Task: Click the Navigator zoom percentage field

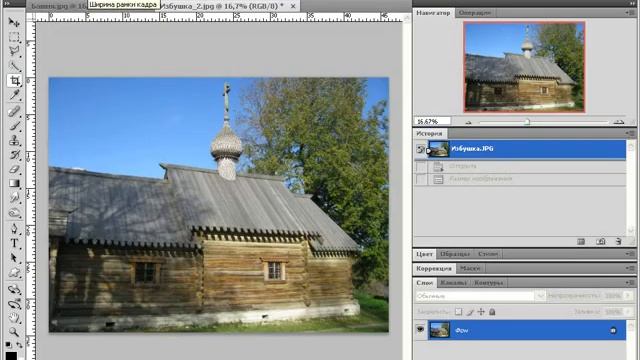Action: [432, 122]
